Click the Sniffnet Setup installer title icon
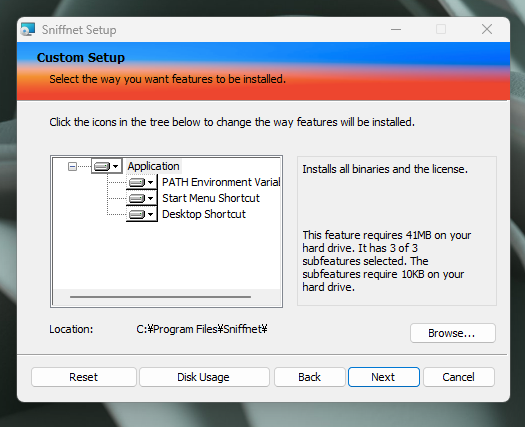The height and width of the screenshot is (427, 525). (27, 29)
